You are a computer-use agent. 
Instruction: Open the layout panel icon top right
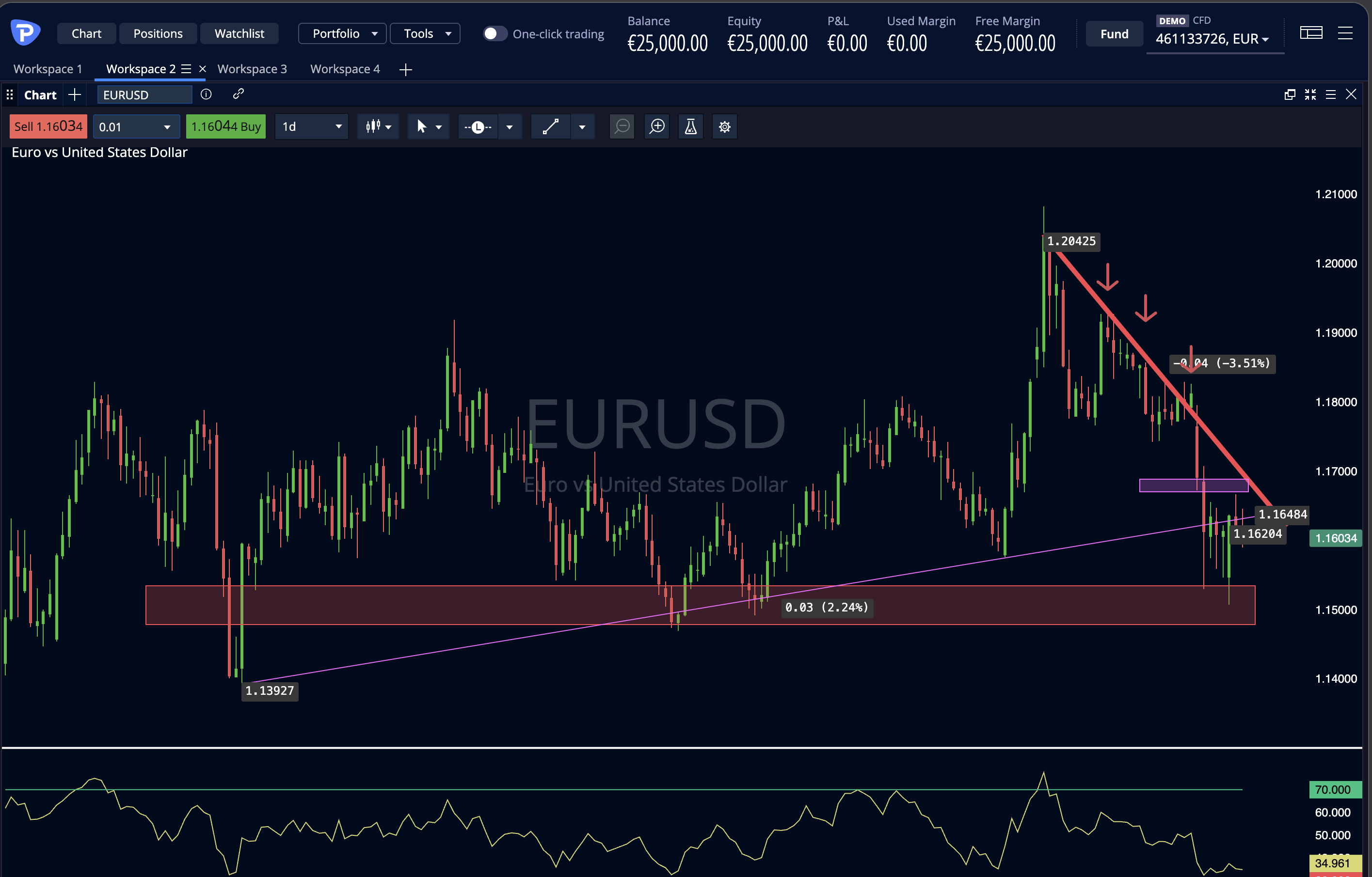click(x=1311, y=33)
